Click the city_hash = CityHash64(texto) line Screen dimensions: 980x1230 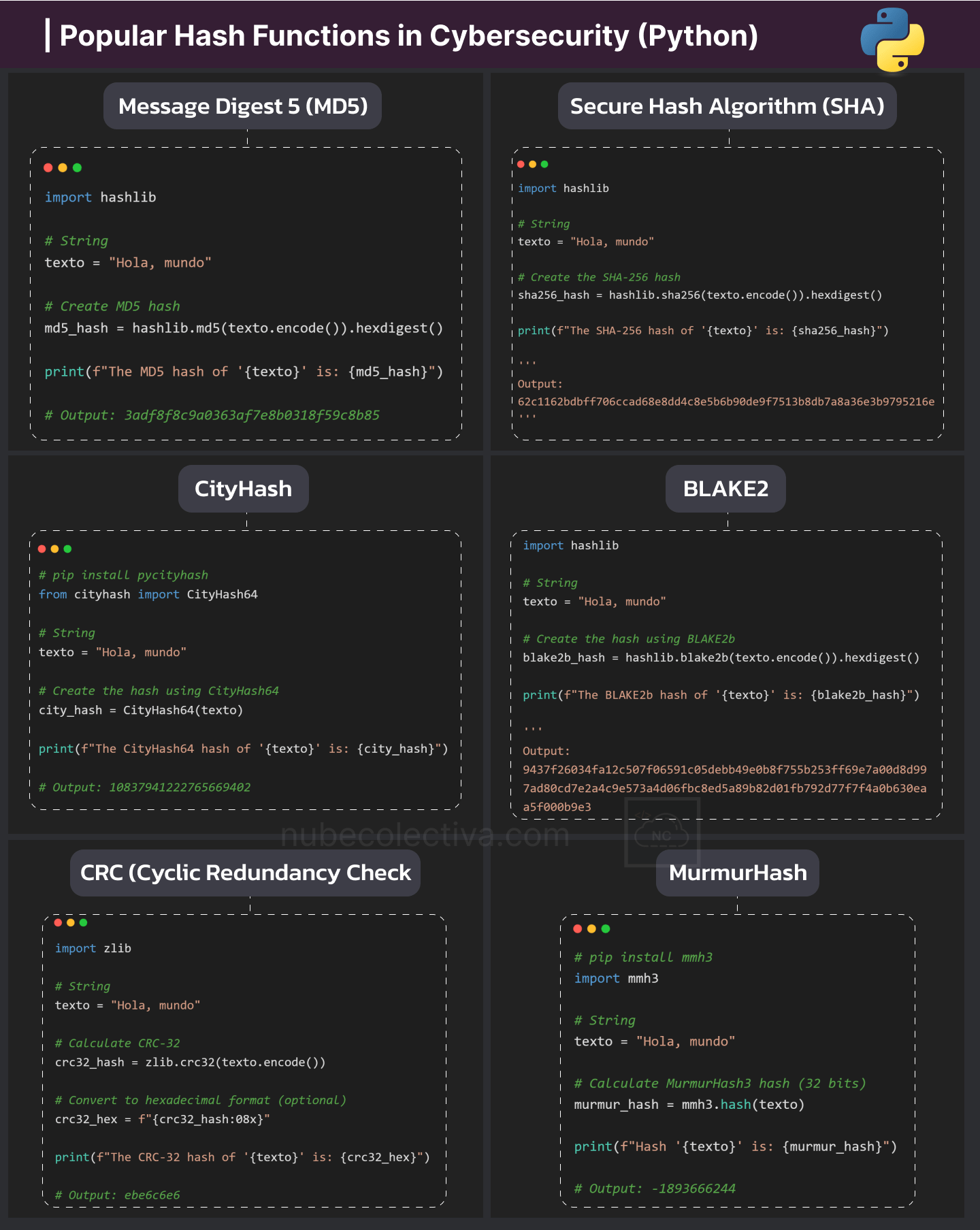point(141,710)
